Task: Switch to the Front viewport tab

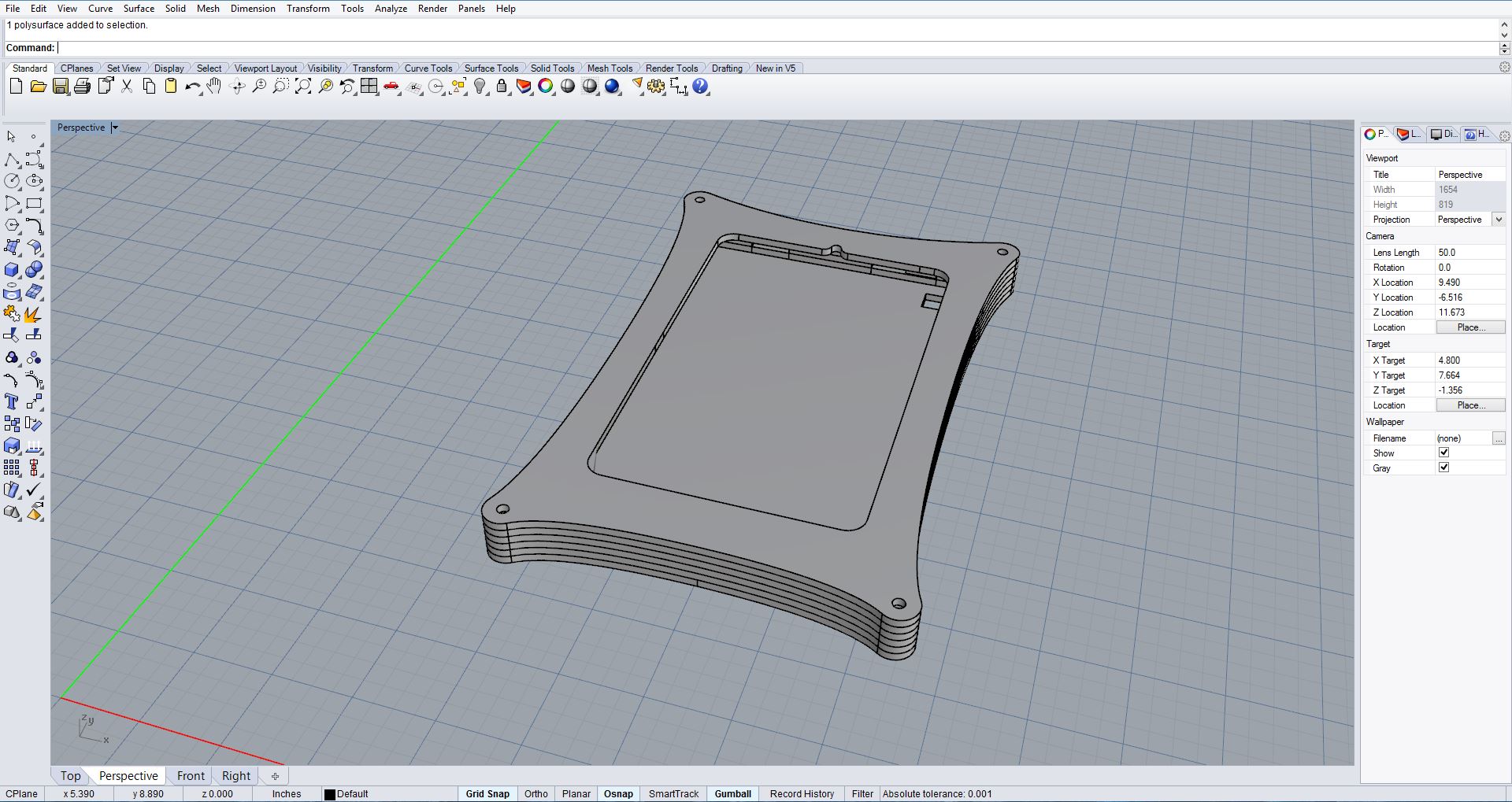Action: click(x=191, y=776)
